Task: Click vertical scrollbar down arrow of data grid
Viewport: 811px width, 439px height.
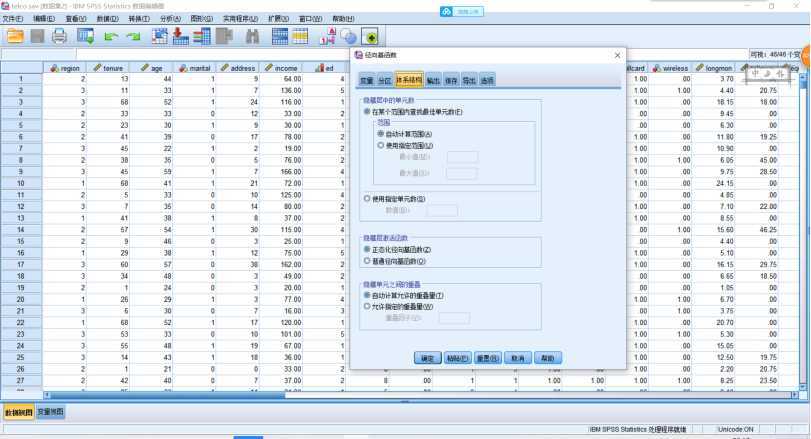Action: click(x=803, y=386)
